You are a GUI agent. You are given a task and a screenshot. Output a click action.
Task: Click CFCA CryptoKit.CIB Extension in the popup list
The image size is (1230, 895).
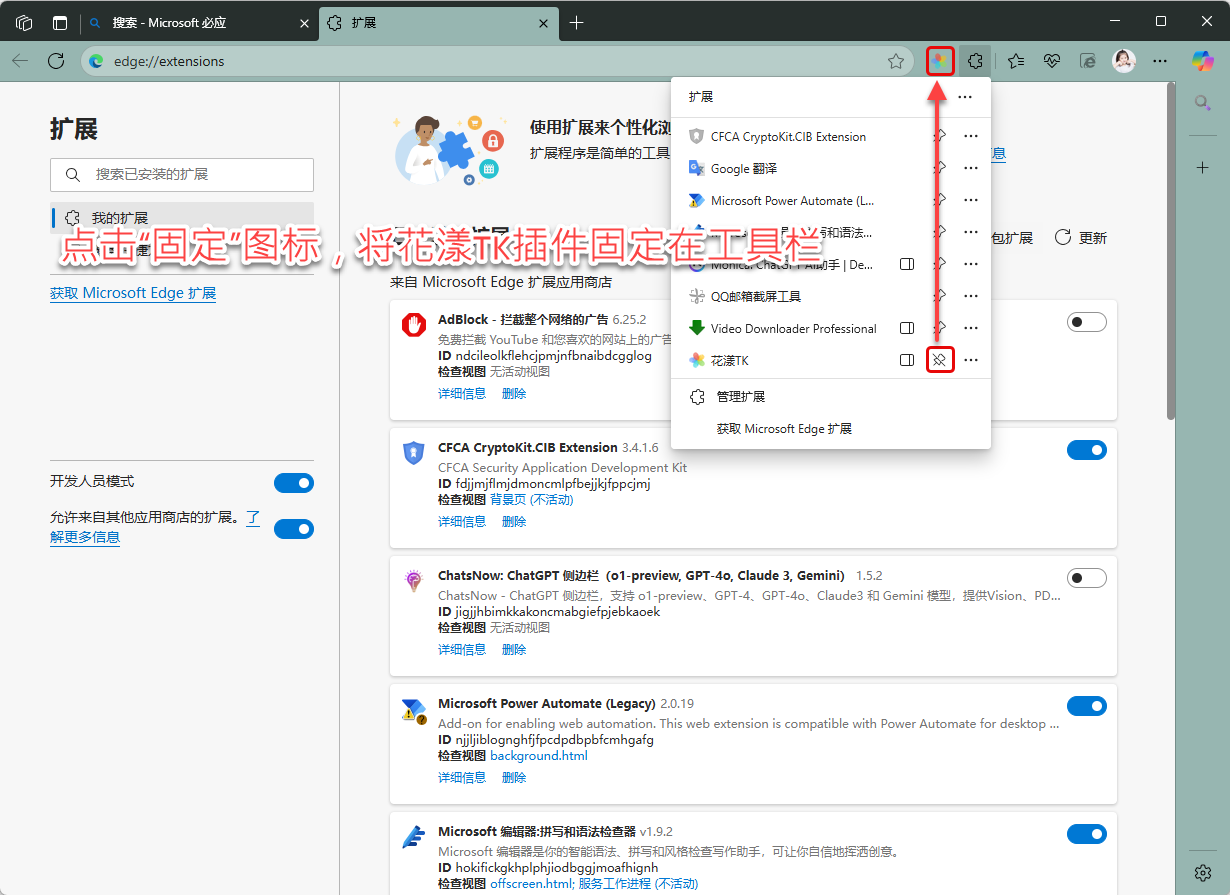(x=788, y=136)
